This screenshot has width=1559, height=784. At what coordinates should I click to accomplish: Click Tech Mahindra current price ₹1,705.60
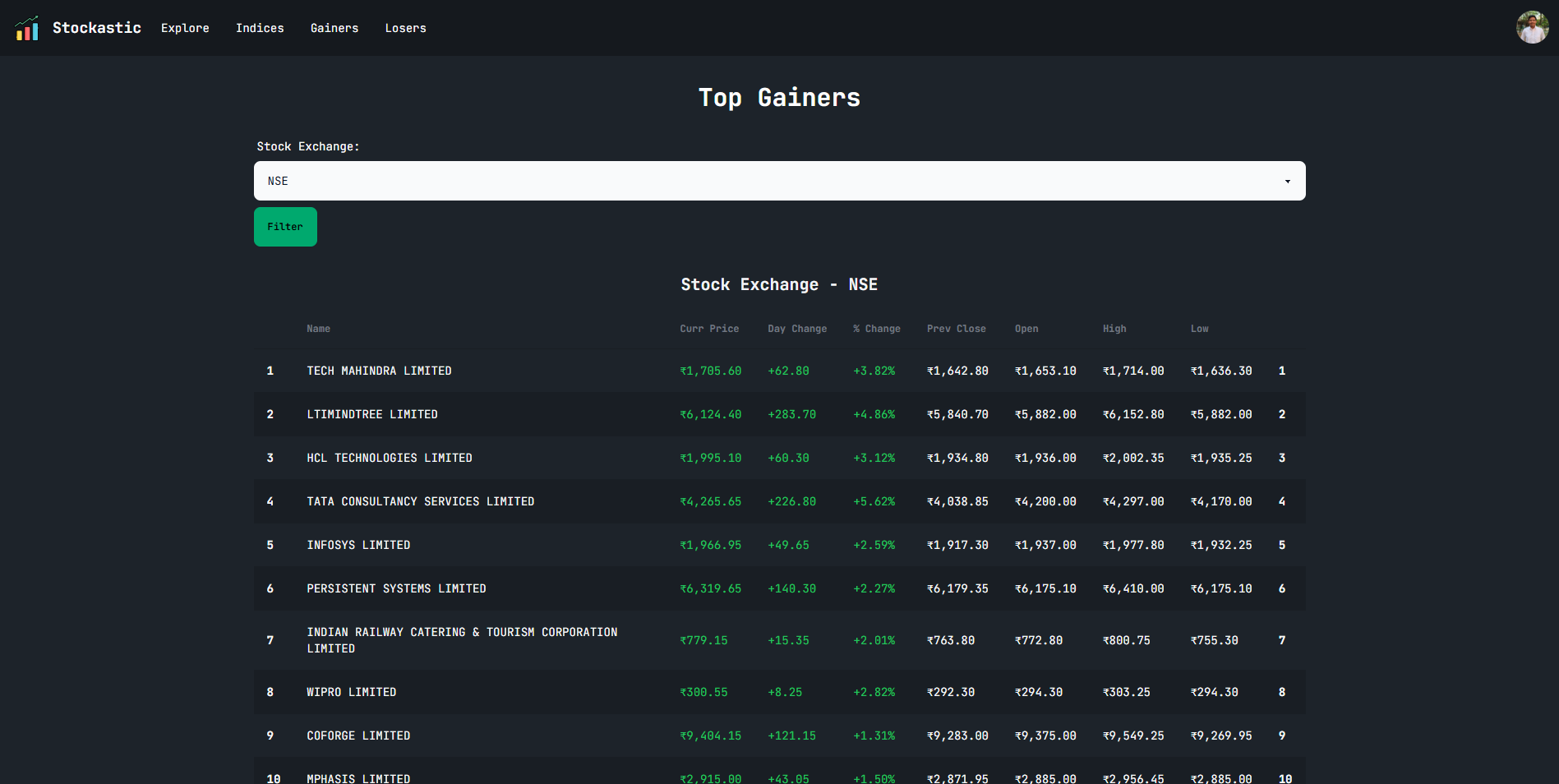click(711, 371)
